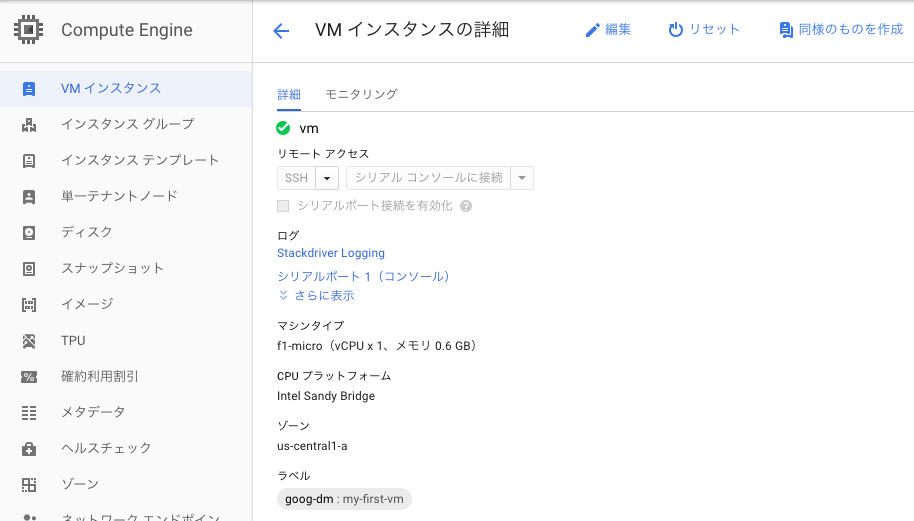The width and height of the screenshot is (914, 521).
Task: Click the us-central1-a zone text
Action: (x=312, y=446)
